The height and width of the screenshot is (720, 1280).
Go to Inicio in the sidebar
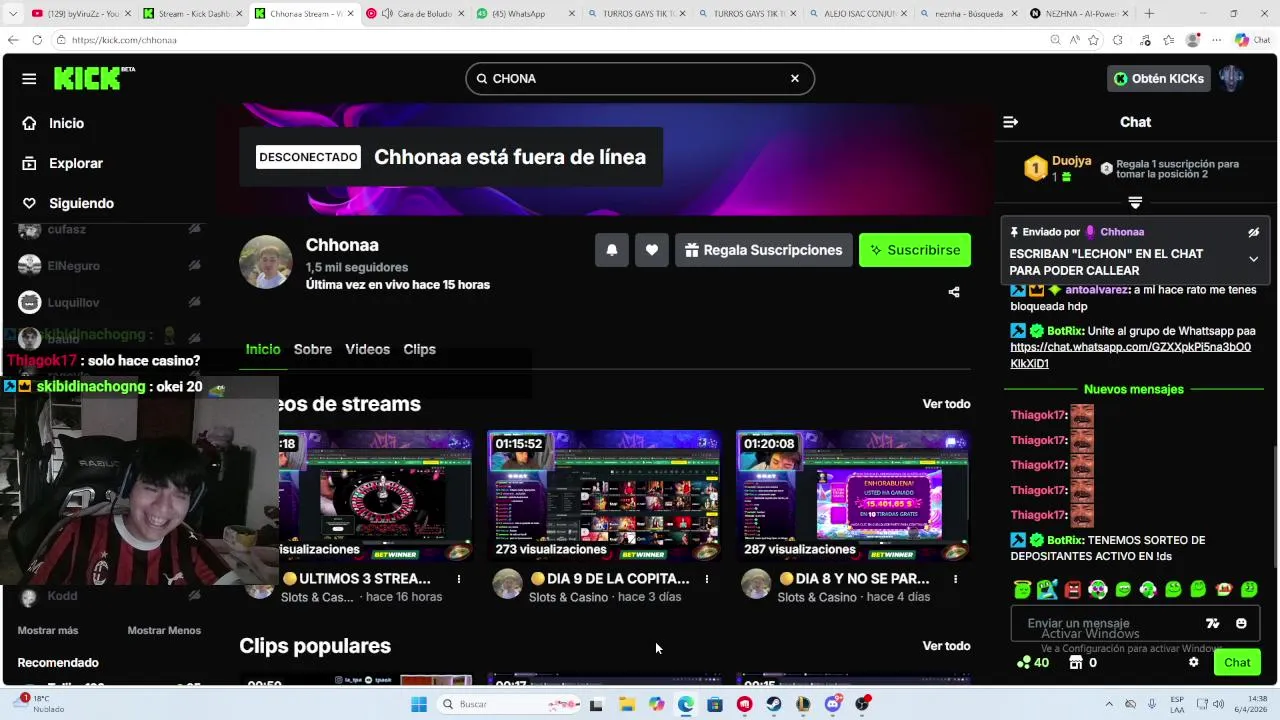coord(66,123)
